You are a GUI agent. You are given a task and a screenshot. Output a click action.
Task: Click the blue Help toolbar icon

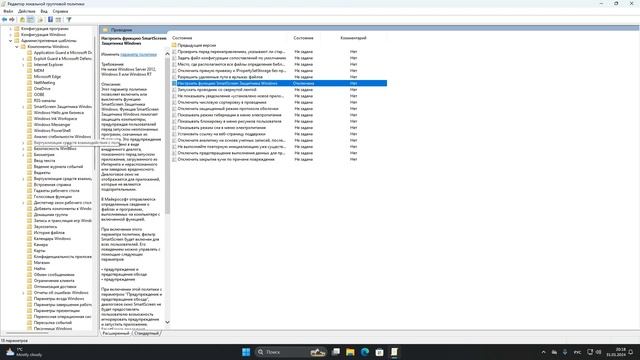tap(50, 20)
